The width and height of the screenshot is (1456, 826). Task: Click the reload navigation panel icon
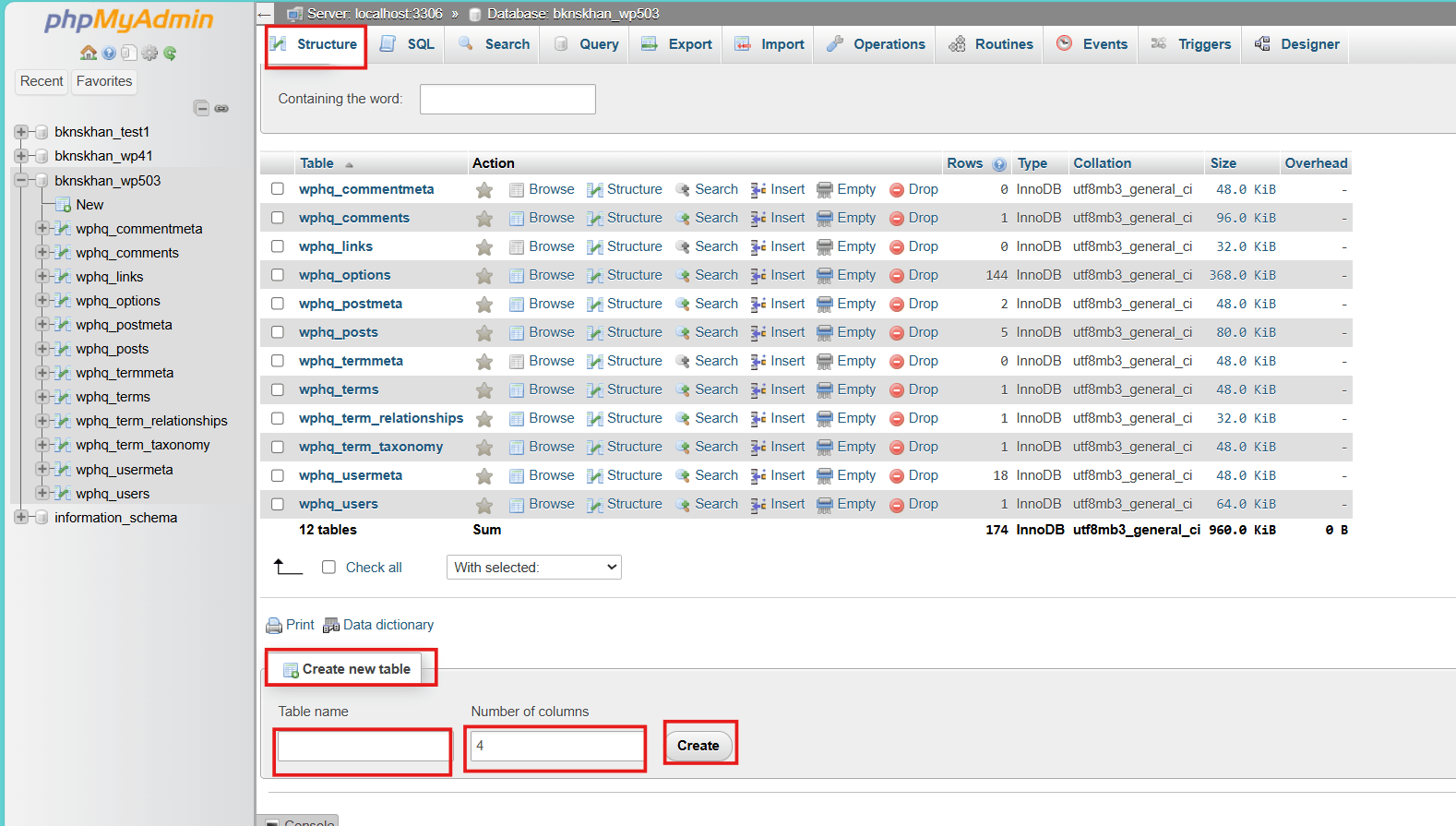(x=170, y=54)
